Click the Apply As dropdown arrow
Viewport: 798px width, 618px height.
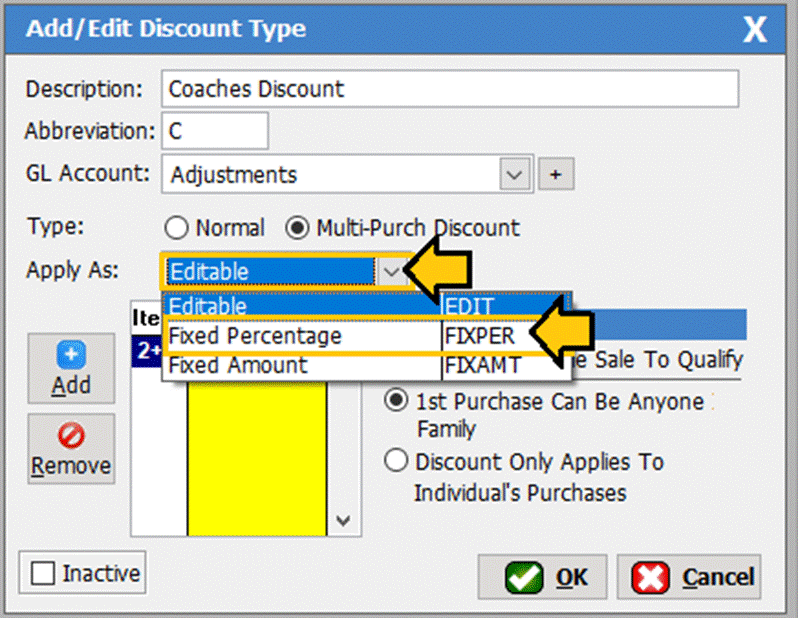point(392,271)
